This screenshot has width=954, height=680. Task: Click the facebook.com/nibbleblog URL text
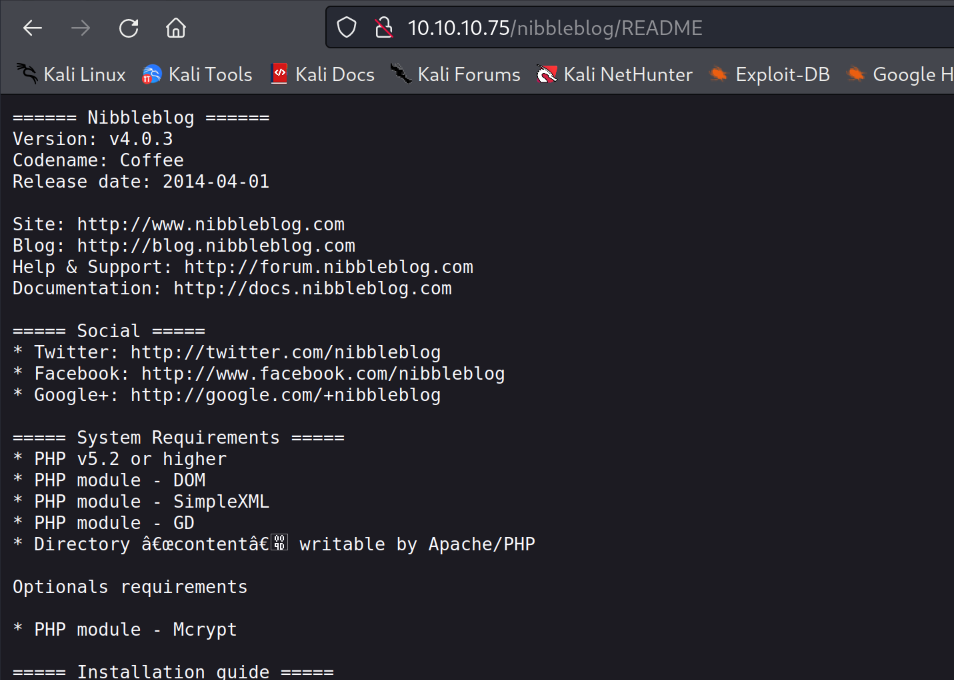click(x=323, y=374)
